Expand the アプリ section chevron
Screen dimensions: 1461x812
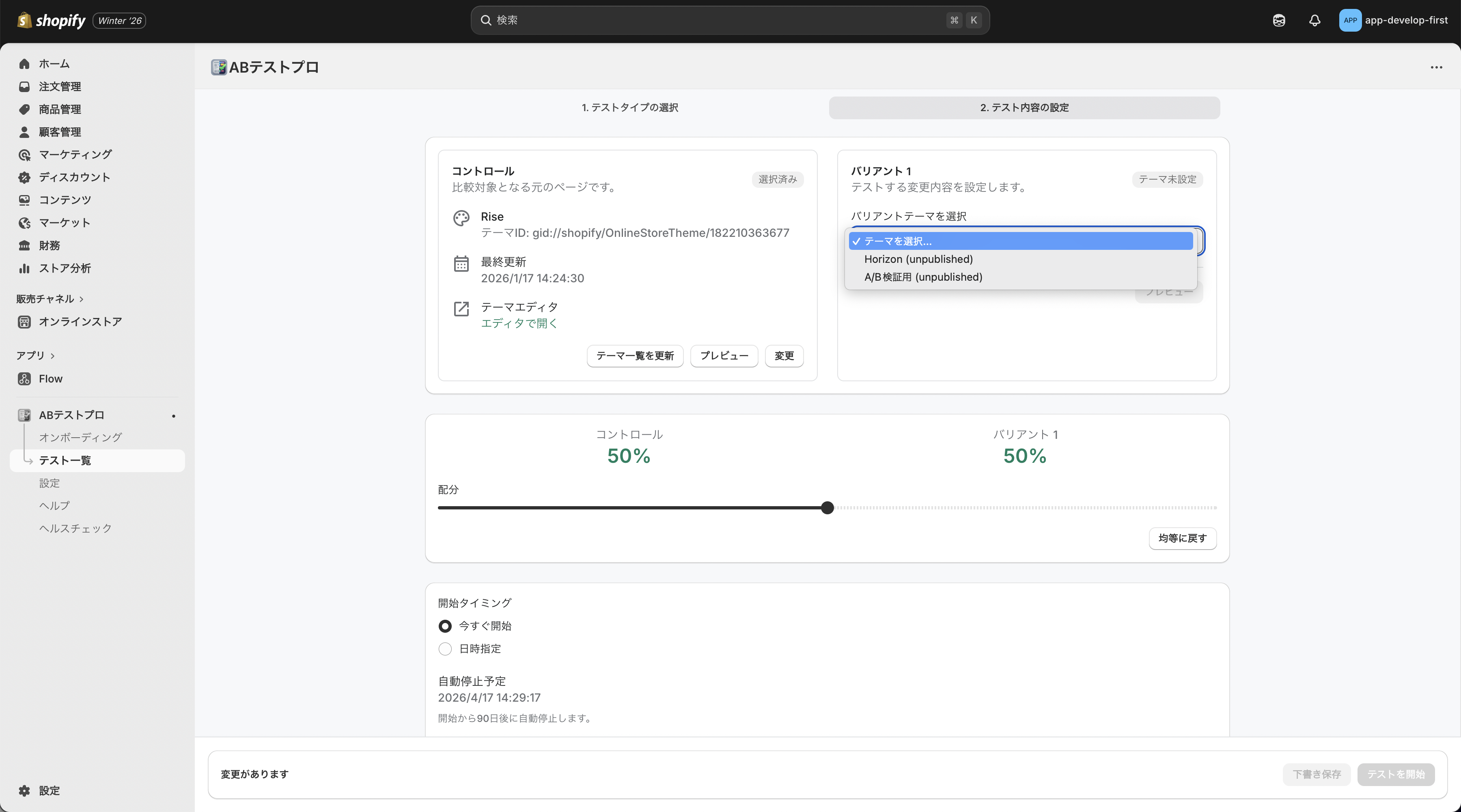(x=53, y=356)
